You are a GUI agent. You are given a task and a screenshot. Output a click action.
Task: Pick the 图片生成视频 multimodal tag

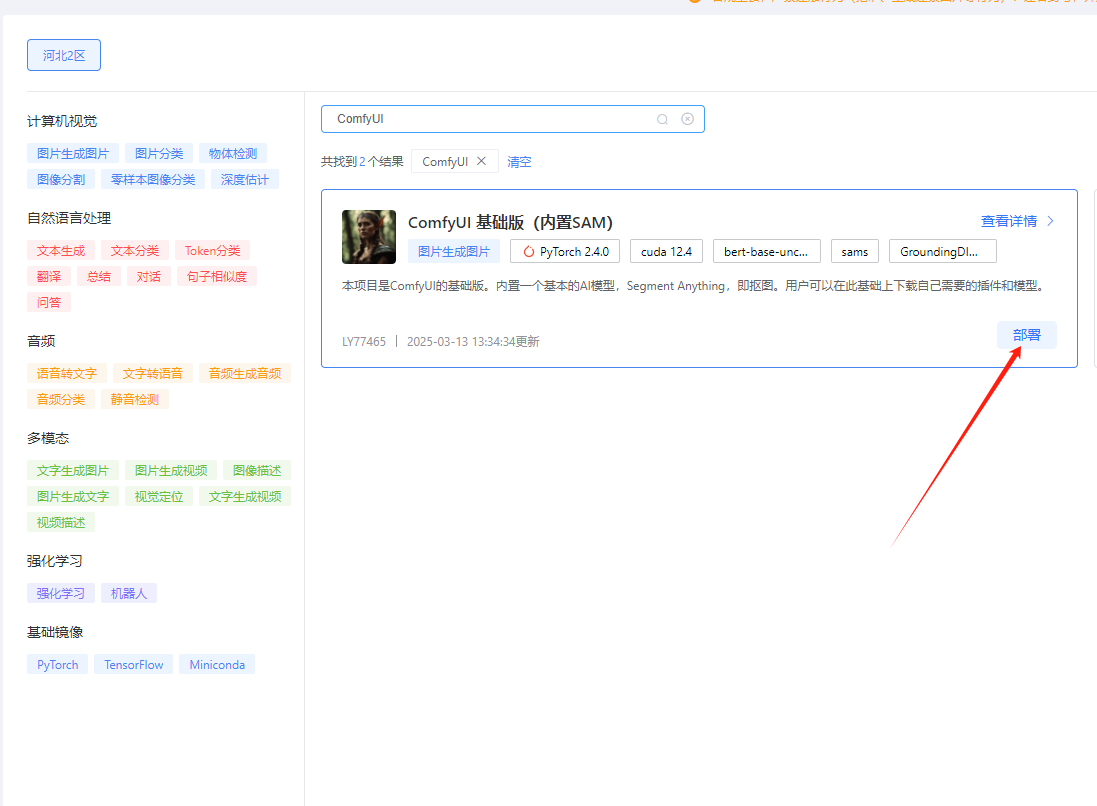point(171,470)
